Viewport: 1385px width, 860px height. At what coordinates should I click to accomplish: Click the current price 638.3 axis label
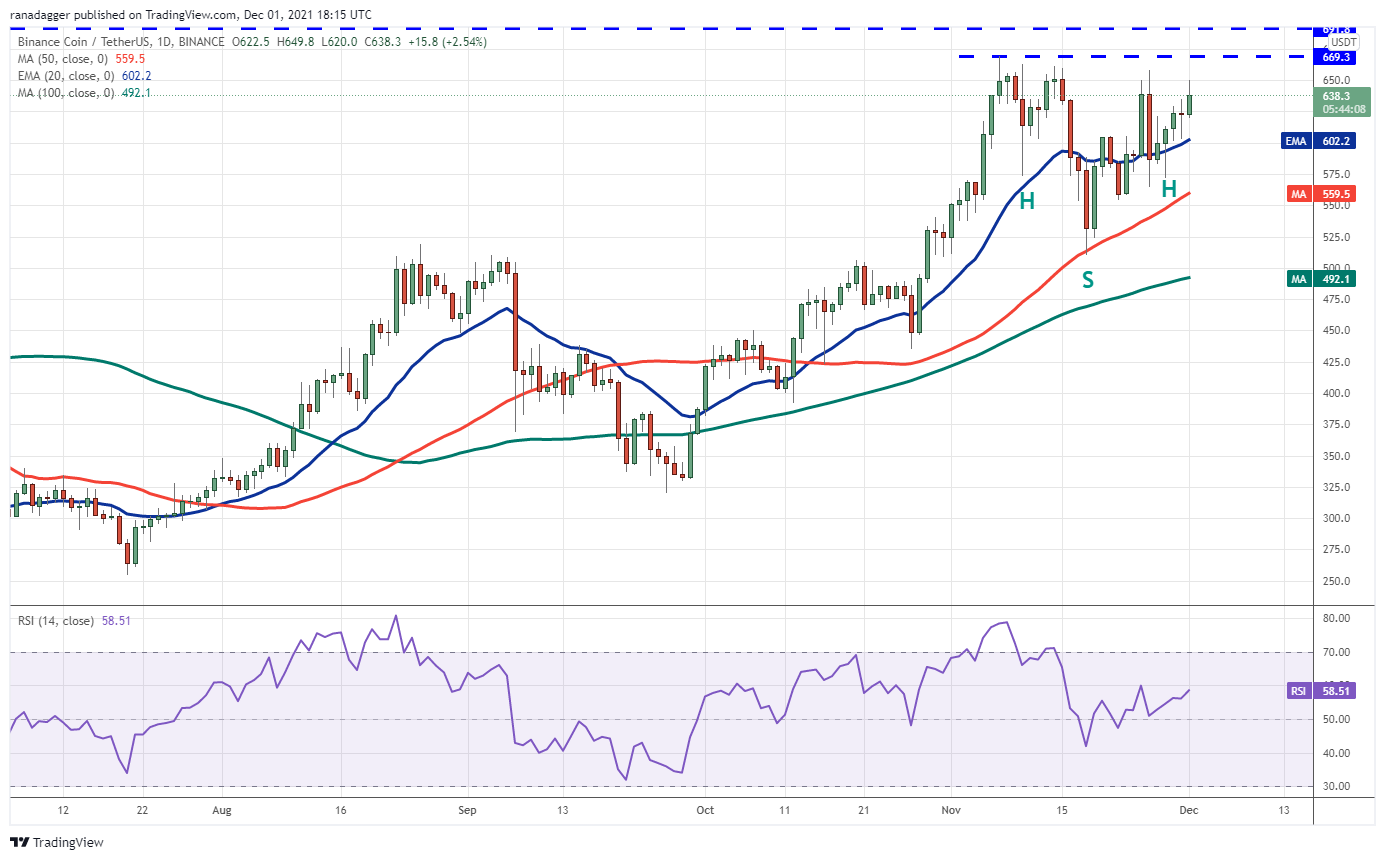tap(1337, 97)
